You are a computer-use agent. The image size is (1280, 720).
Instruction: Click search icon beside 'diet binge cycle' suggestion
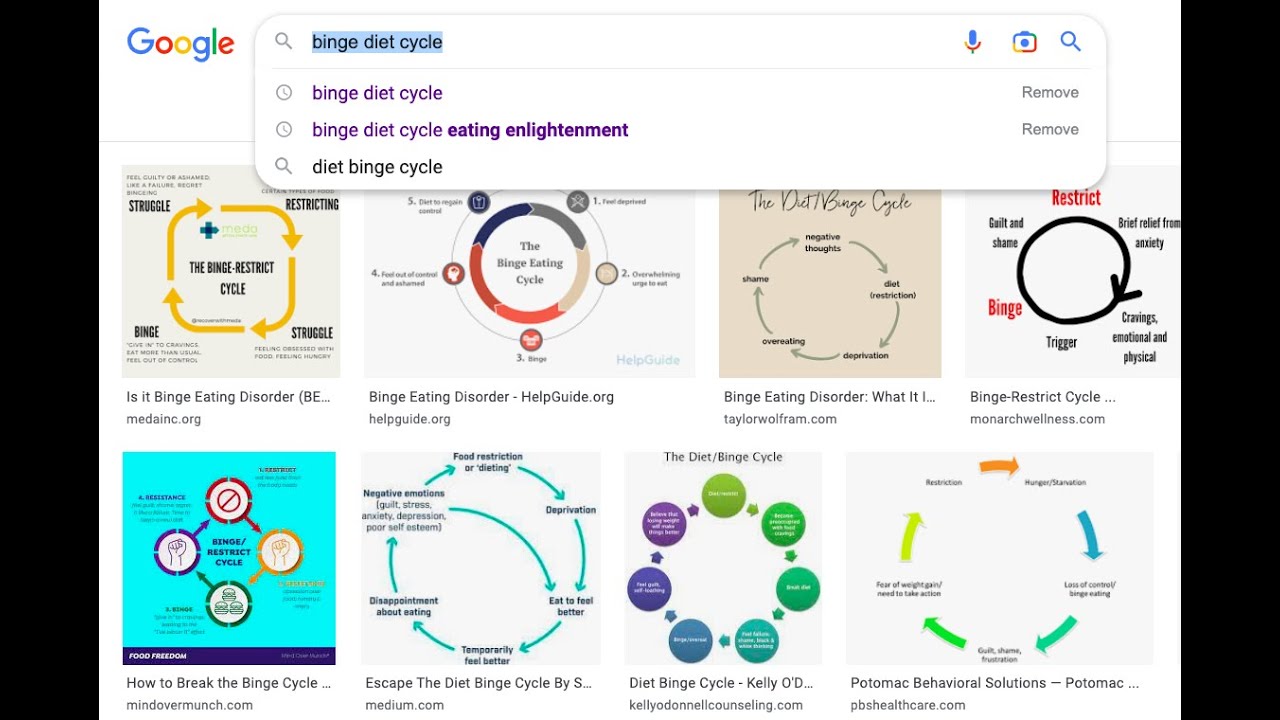pos(284,167)
